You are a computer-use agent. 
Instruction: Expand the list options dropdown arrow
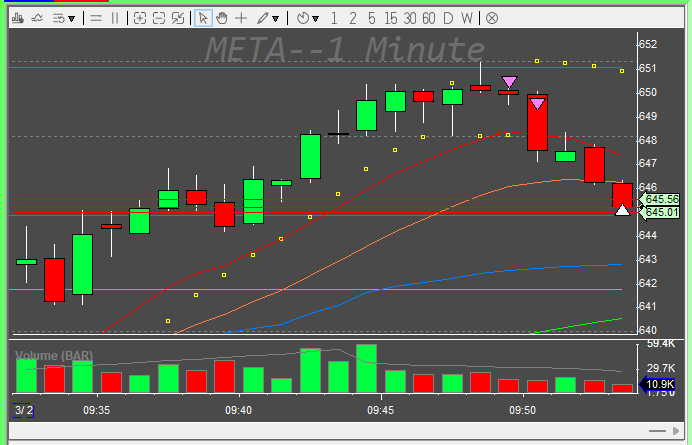71,19
